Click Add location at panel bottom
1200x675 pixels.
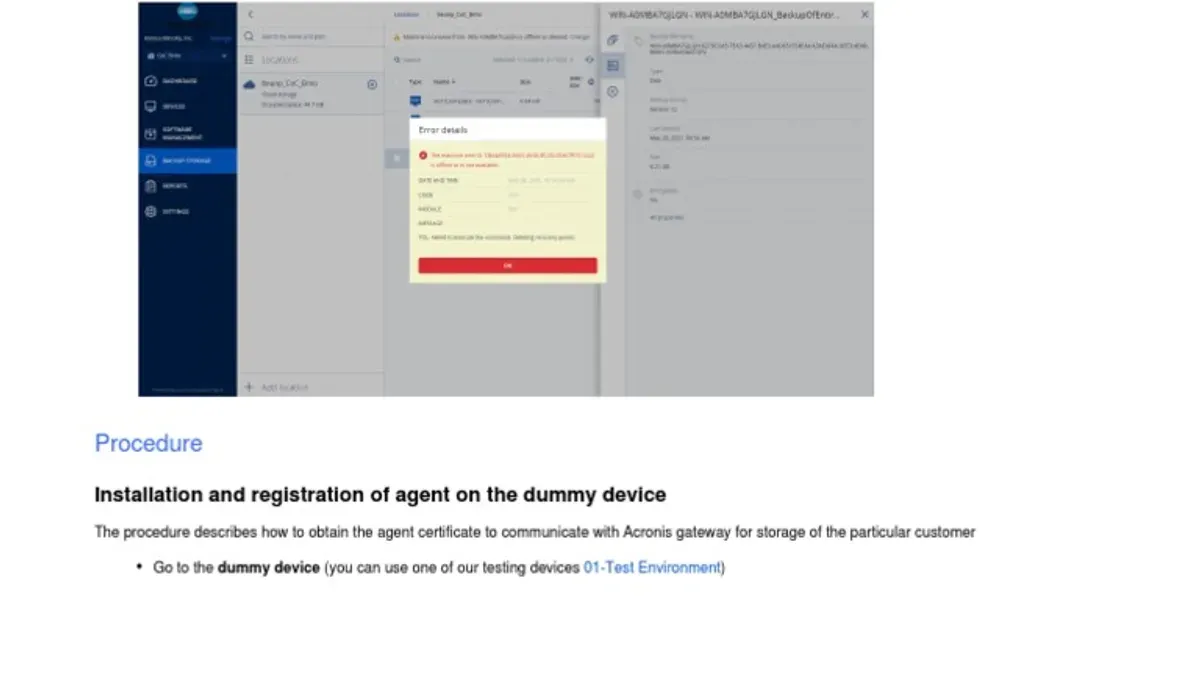276,387
